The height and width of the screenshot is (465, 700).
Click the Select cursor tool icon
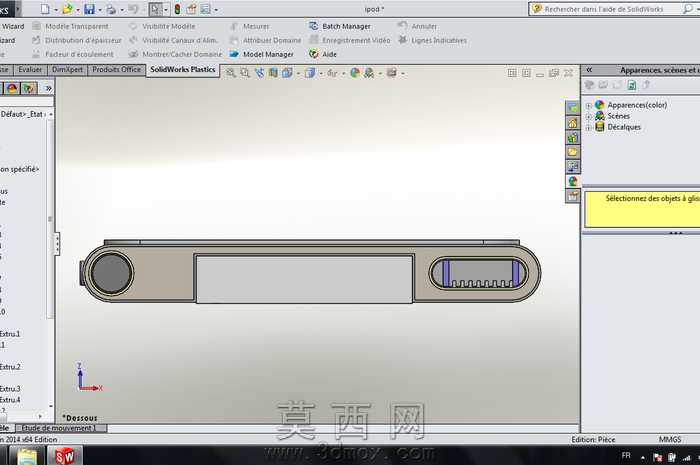[x=155, y=9]
